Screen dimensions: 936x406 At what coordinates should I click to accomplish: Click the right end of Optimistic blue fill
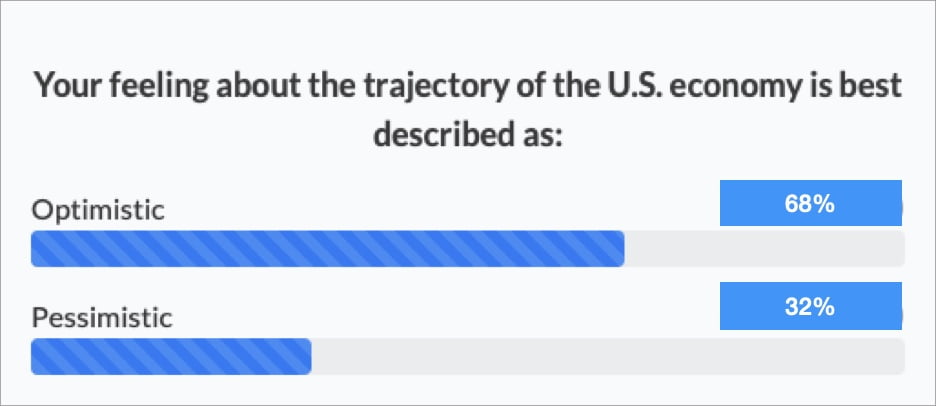tap(618, 249)
